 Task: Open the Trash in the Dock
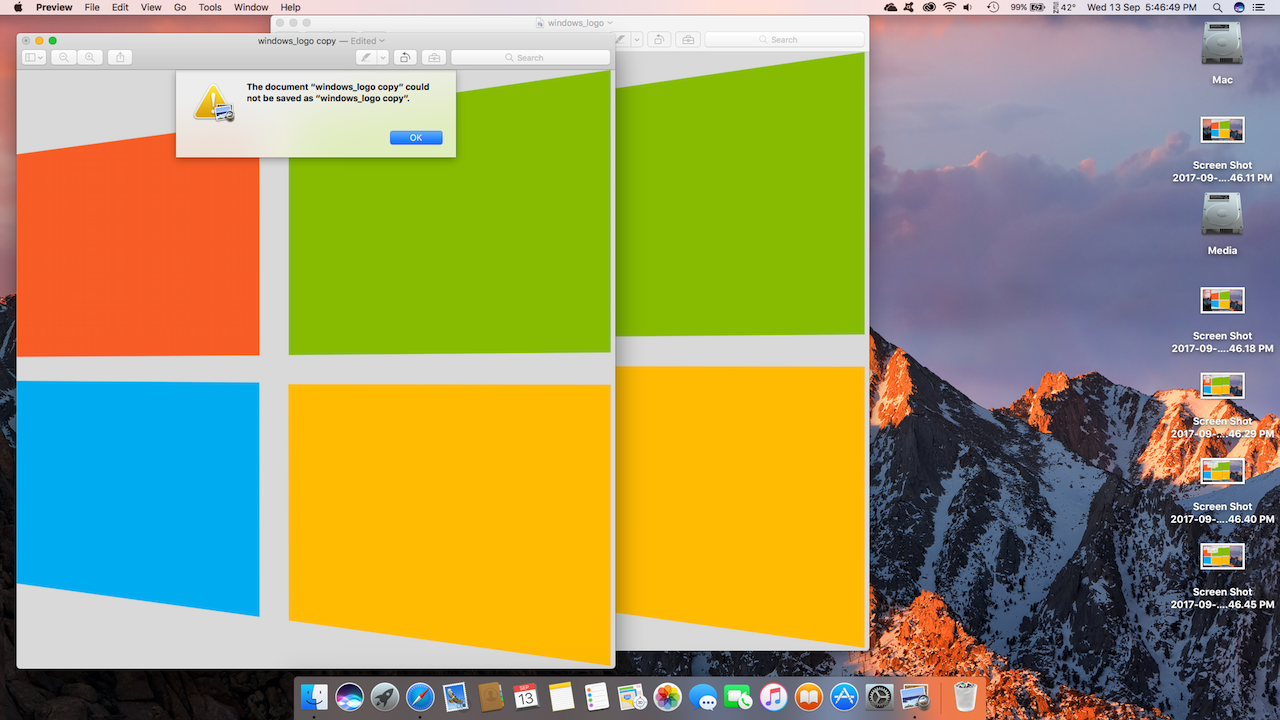965,696
